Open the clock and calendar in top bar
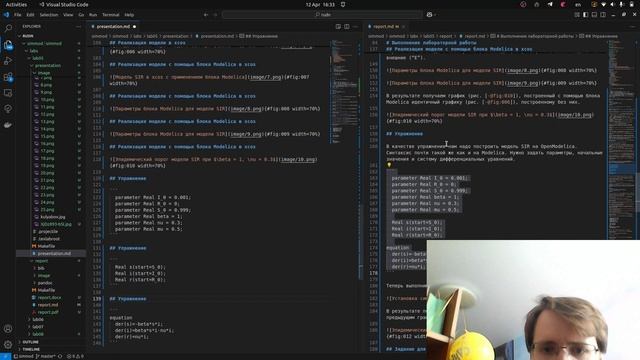The height and width of the screenshot is (360, 640). click(x=320, y=4)
